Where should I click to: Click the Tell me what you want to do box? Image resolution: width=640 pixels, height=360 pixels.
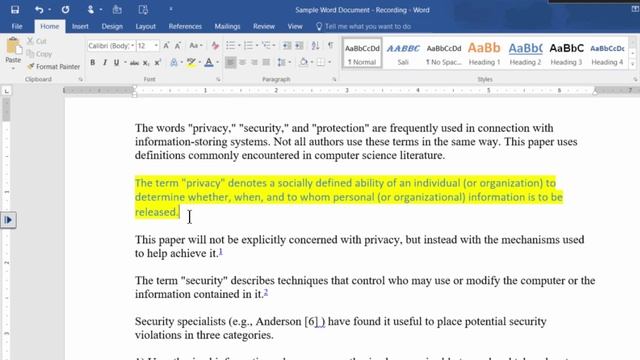pyautogui.click(x=363, y=27)
